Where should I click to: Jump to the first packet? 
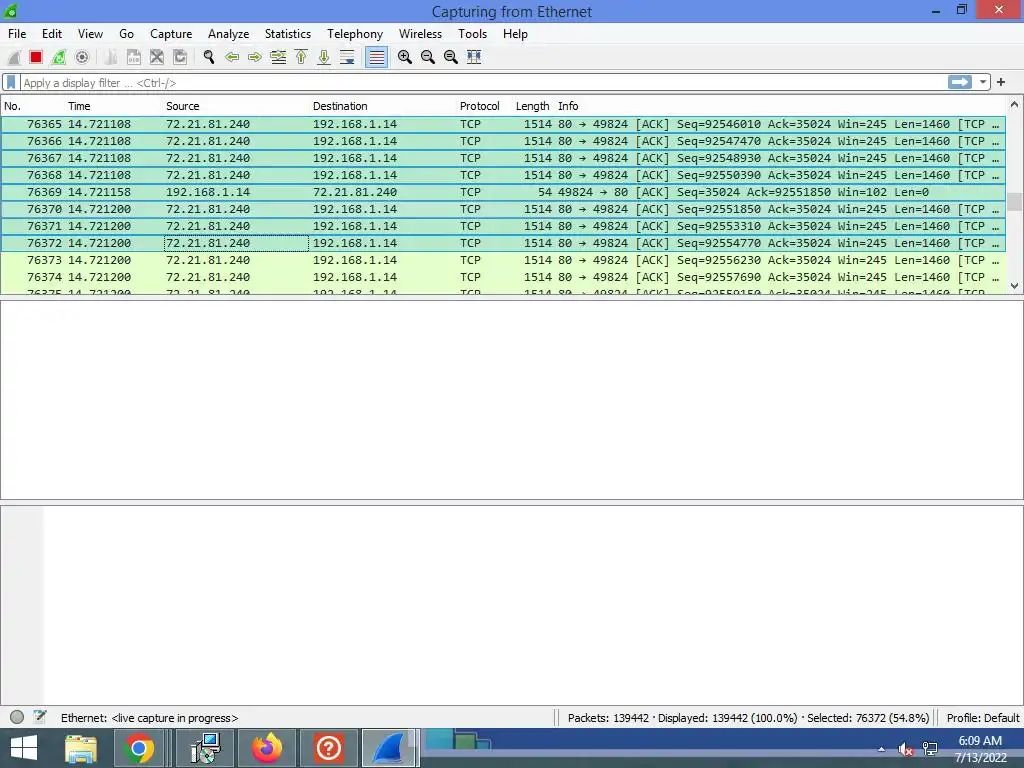(301, 57)
